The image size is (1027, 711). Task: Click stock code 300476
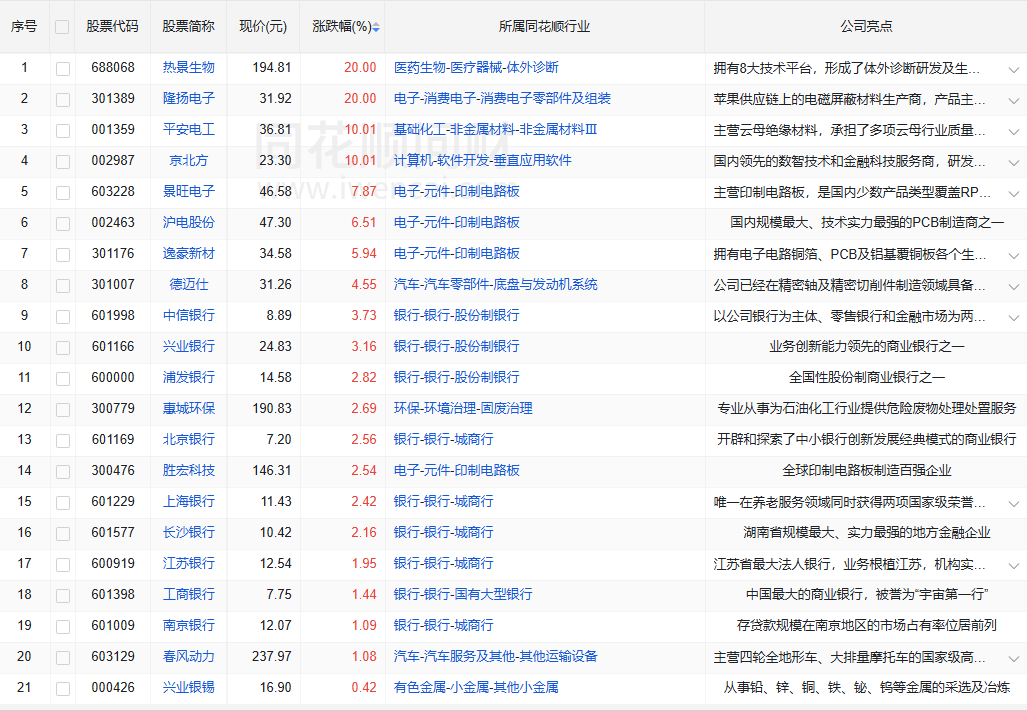(113, 471)
